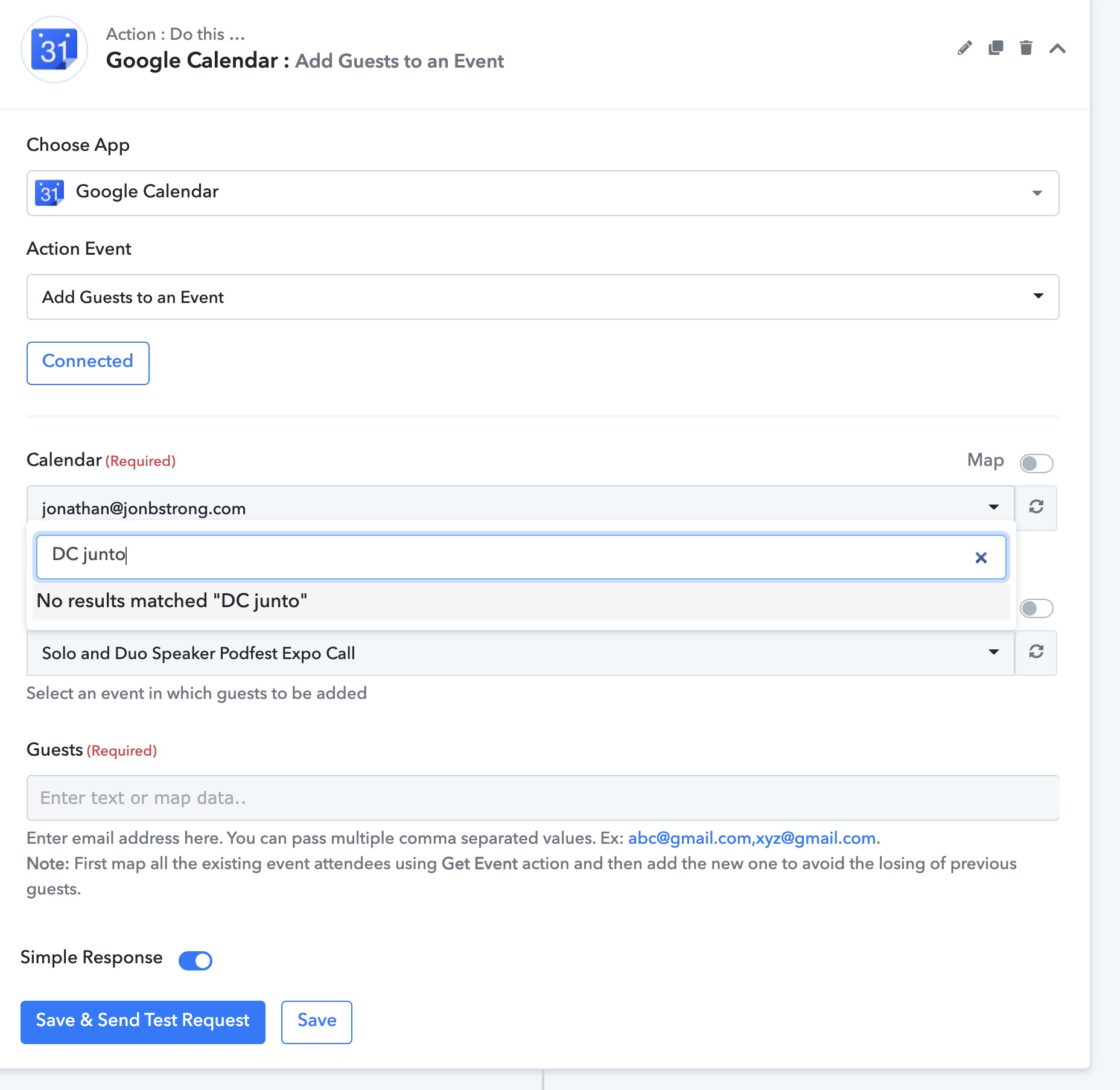Open the event dropdown showing Solo and Duo Speaker
The image size is (1120, 1090).
tap(520, 653)
